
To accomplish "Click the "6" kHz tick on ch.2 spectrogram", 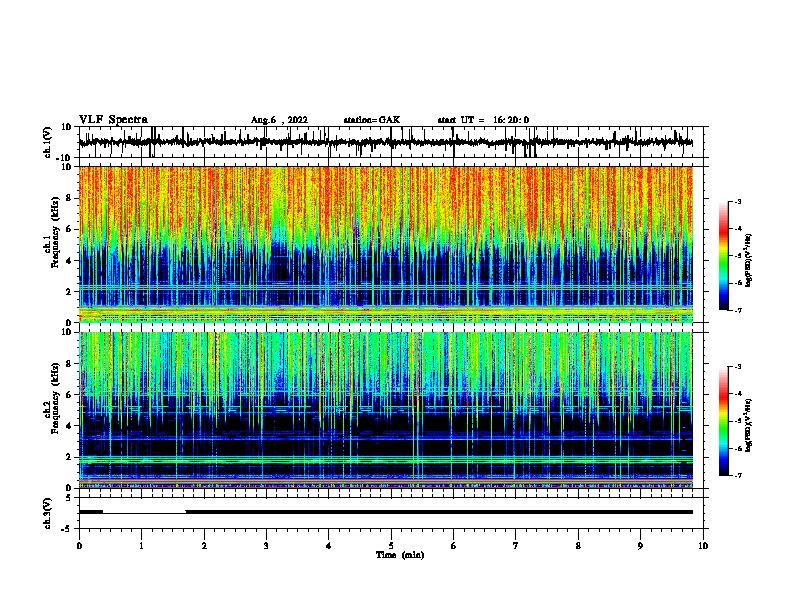I will point(69,395).
